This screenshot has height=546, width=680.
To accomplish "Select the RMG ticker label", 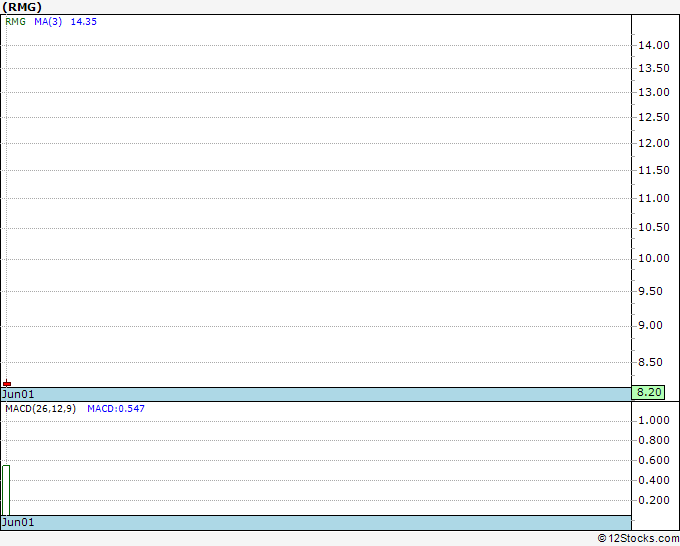I will coord(16,22).
